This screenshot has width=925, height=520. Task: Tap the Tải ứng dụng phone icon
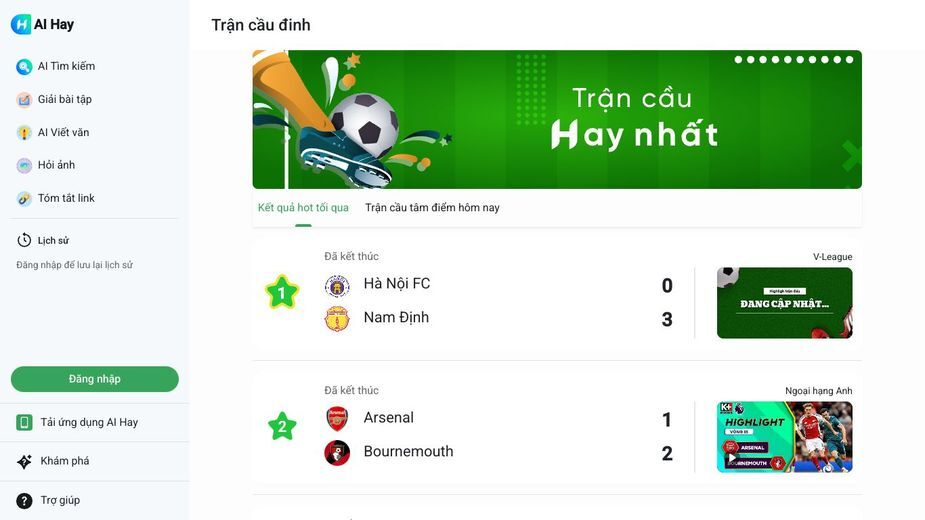click(24, 422)
